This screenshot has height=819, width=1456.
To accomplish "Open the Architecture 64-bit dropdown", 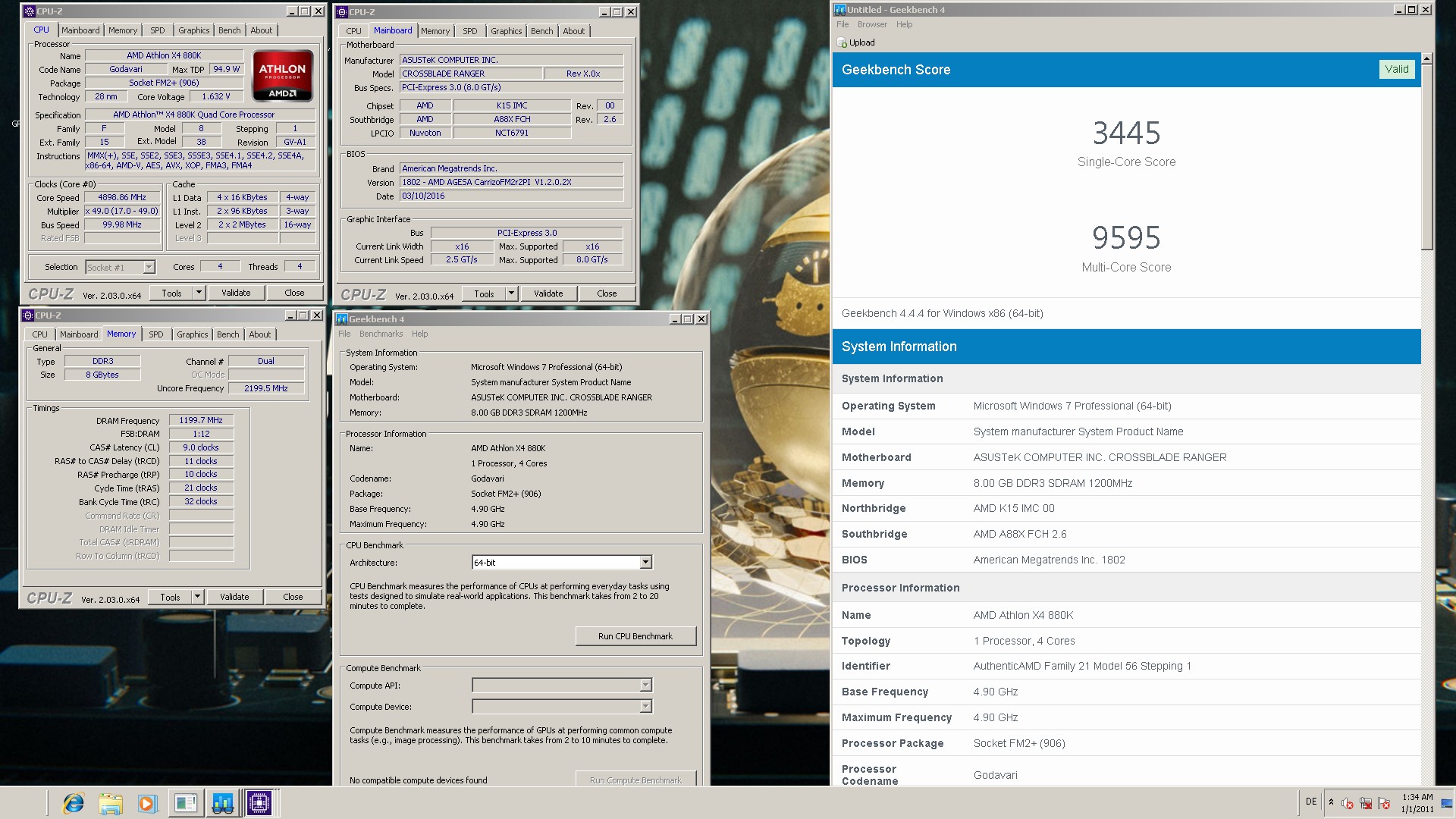I will (x=645, y=562).
